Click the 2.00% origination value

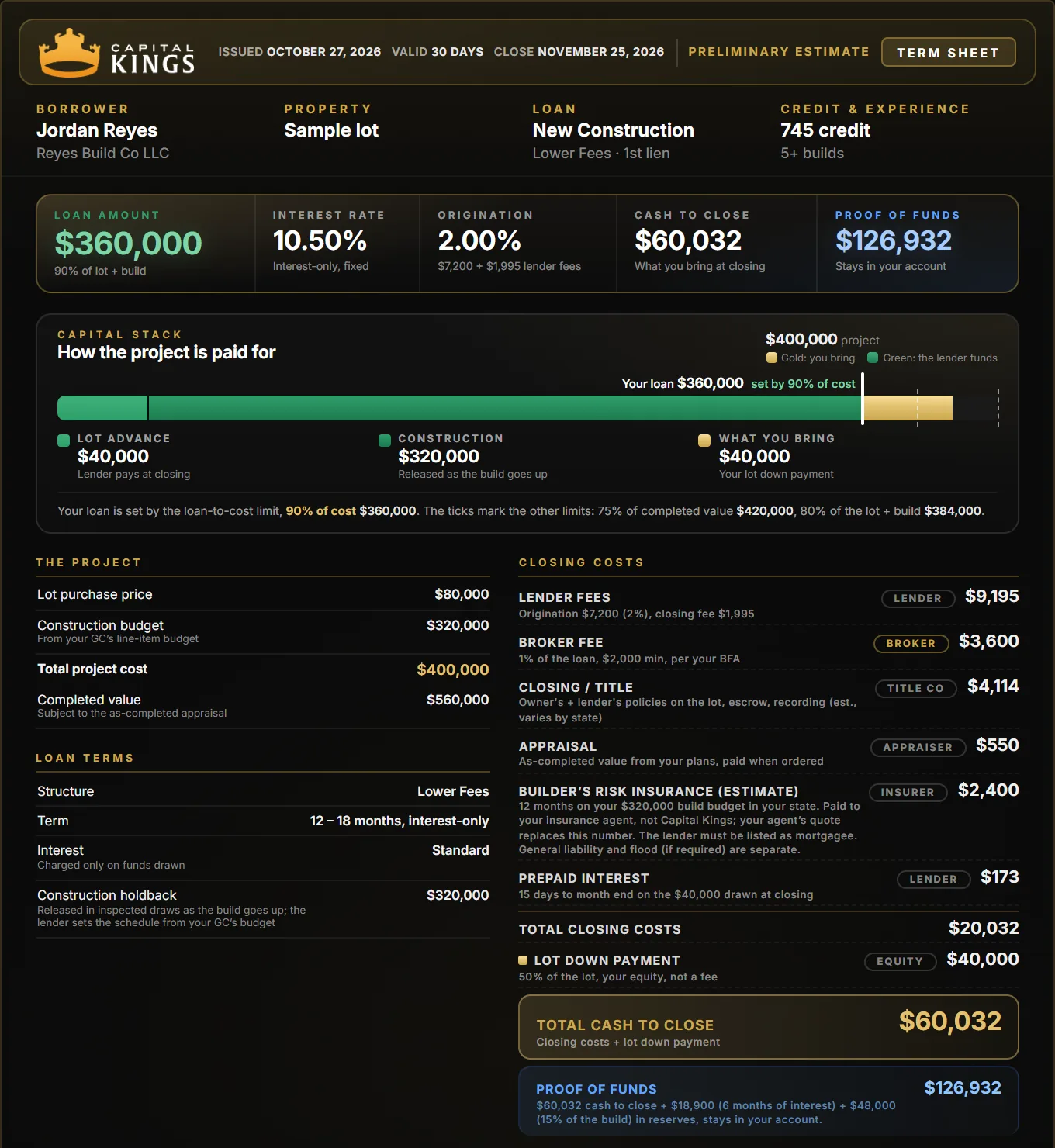[479, 240]
